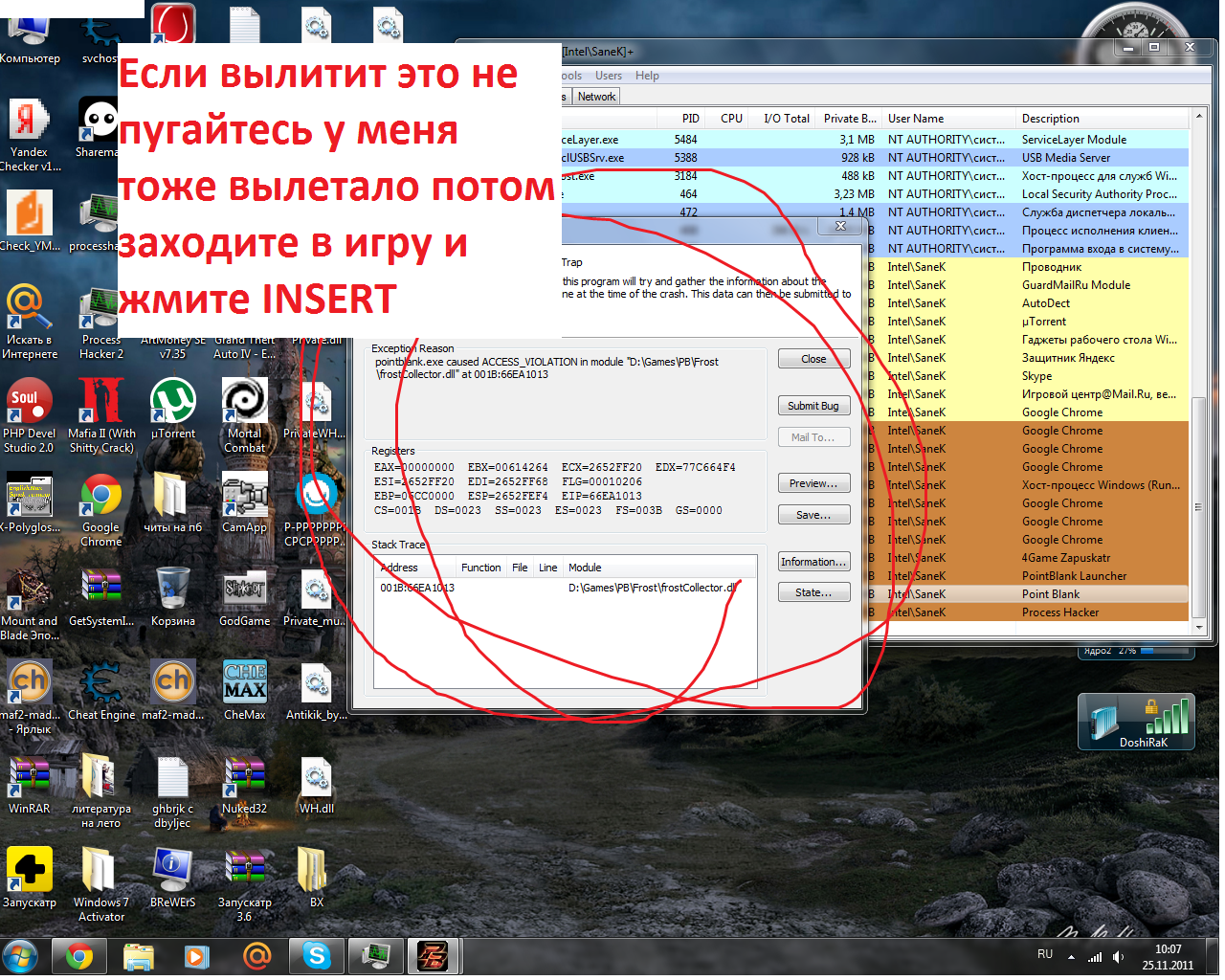Open Mortal Combat desktop icon

(x=245, y=413)
